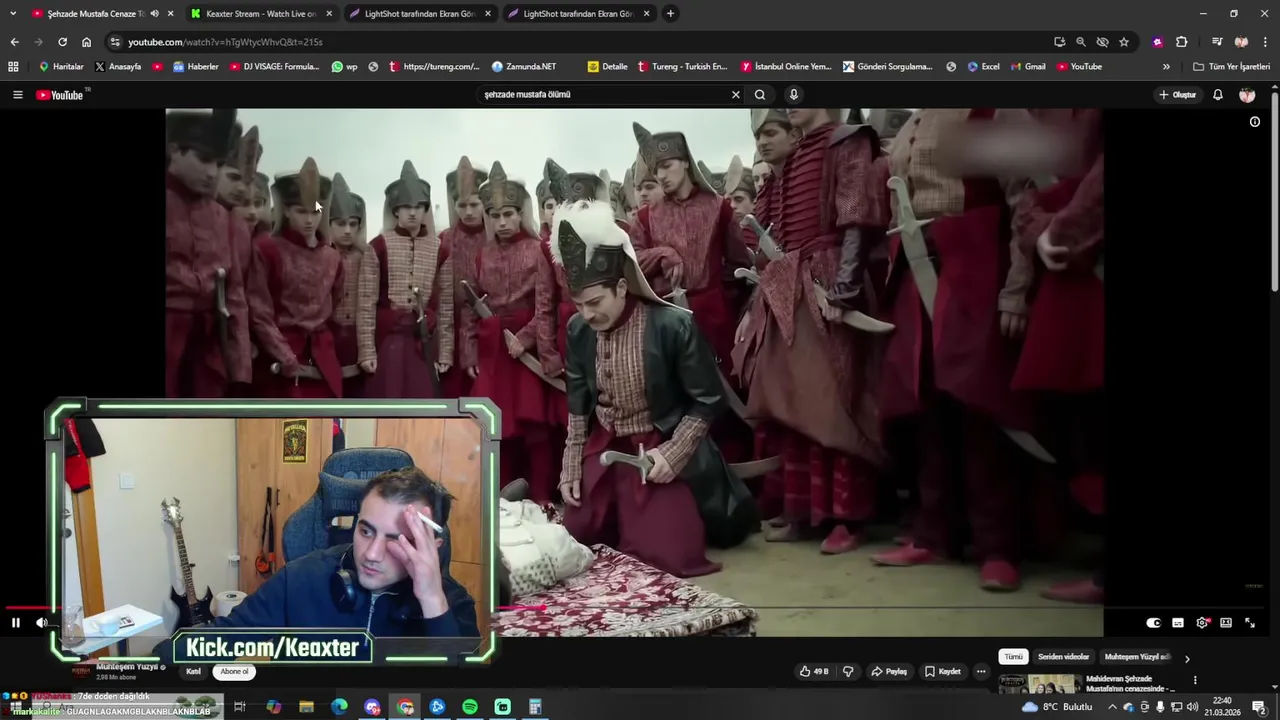Open the player settings gear
The image size is (1280, 720).
tap(1202, 623)
